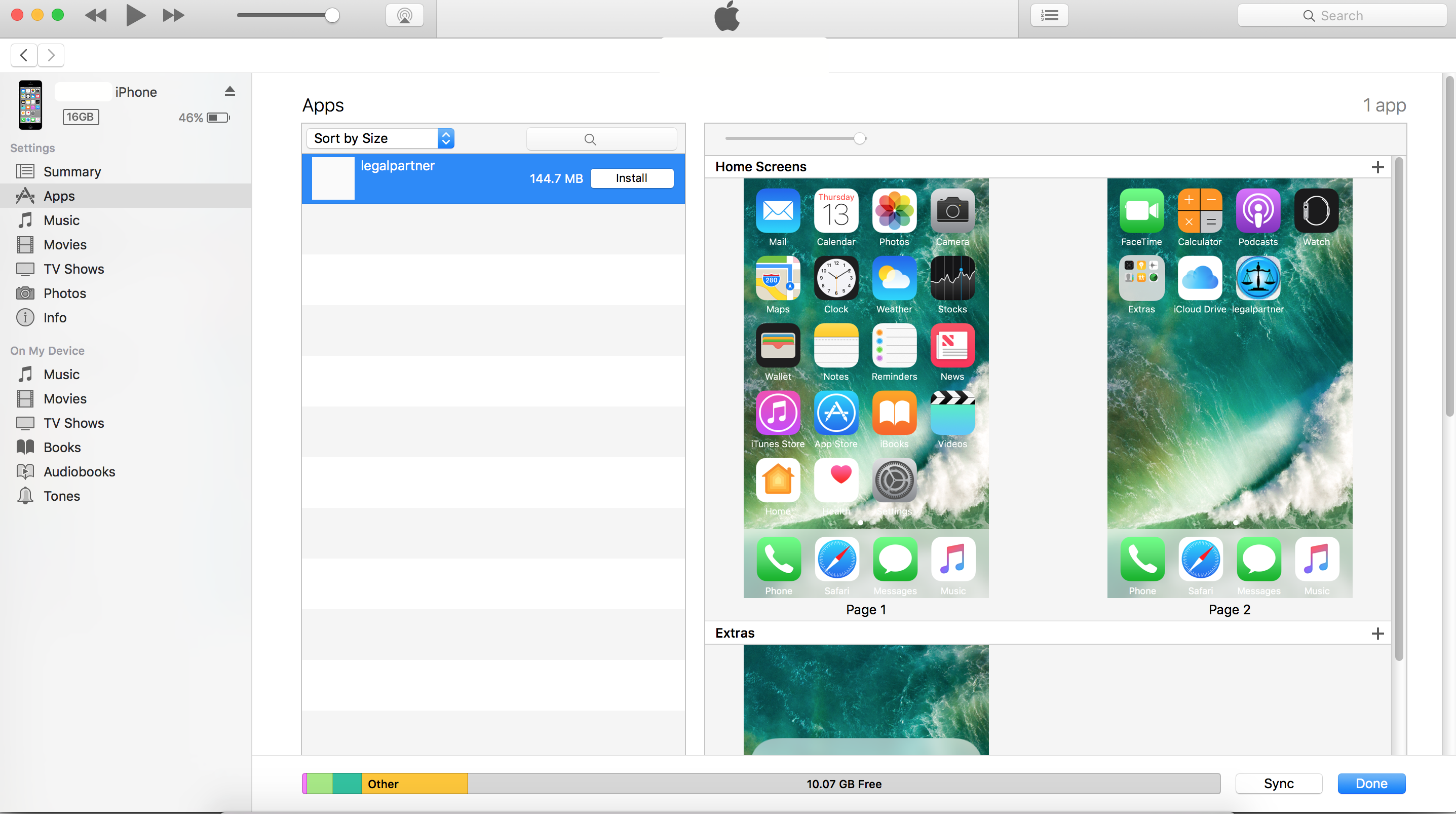Click the plus button beside Extras

[x=1377, y=633]
